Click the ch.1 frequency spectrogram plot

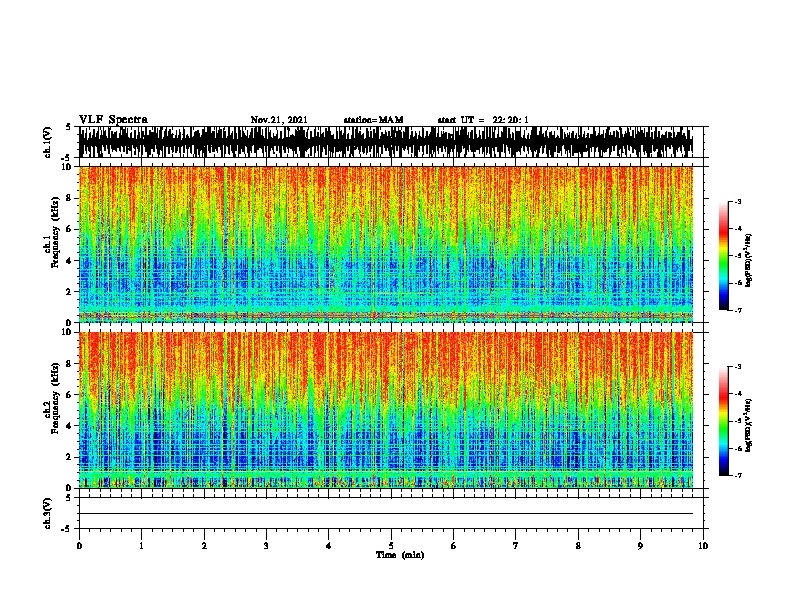click(x=386, y=244)
